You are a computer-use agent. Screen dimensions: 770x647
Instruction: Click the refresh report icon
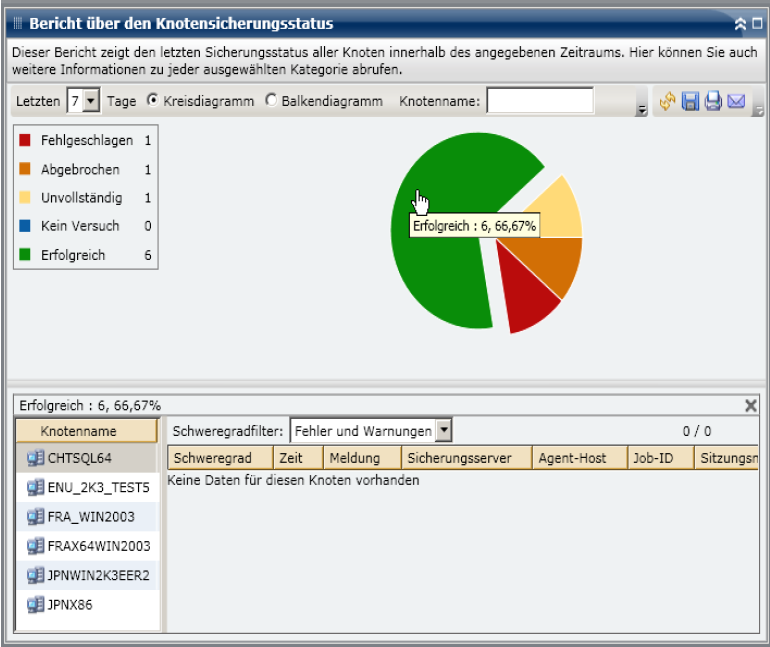668,101
